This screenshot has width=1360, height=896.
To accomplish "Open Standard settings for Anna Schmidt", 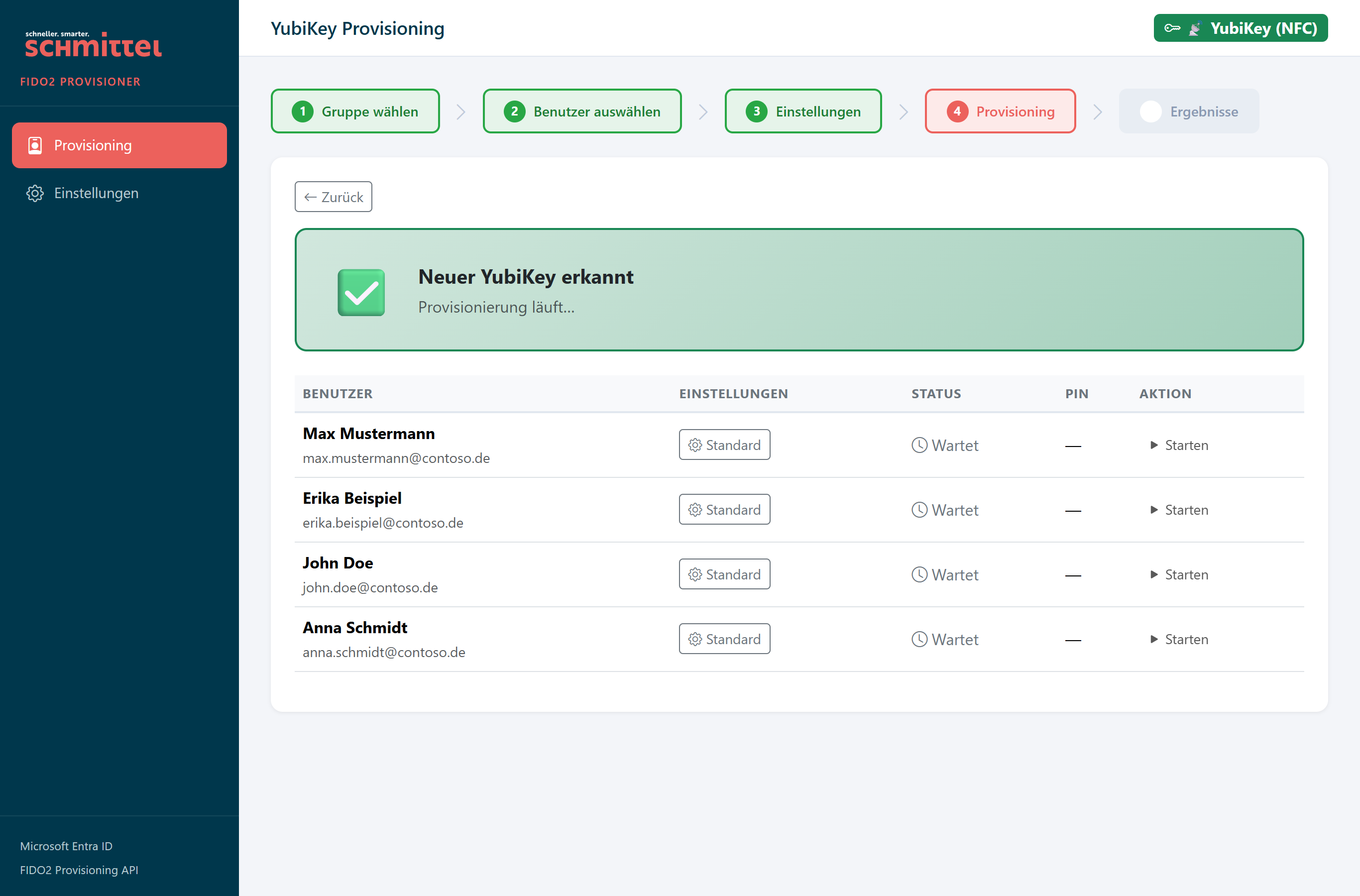I will pos(724,639).
